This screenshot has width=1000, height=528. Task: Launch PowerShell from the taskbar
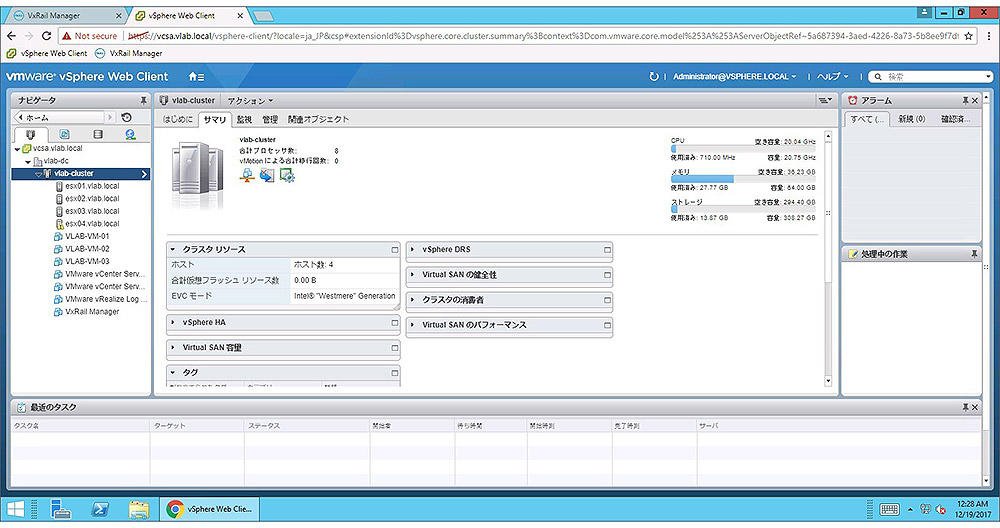[x=100, y=509]
